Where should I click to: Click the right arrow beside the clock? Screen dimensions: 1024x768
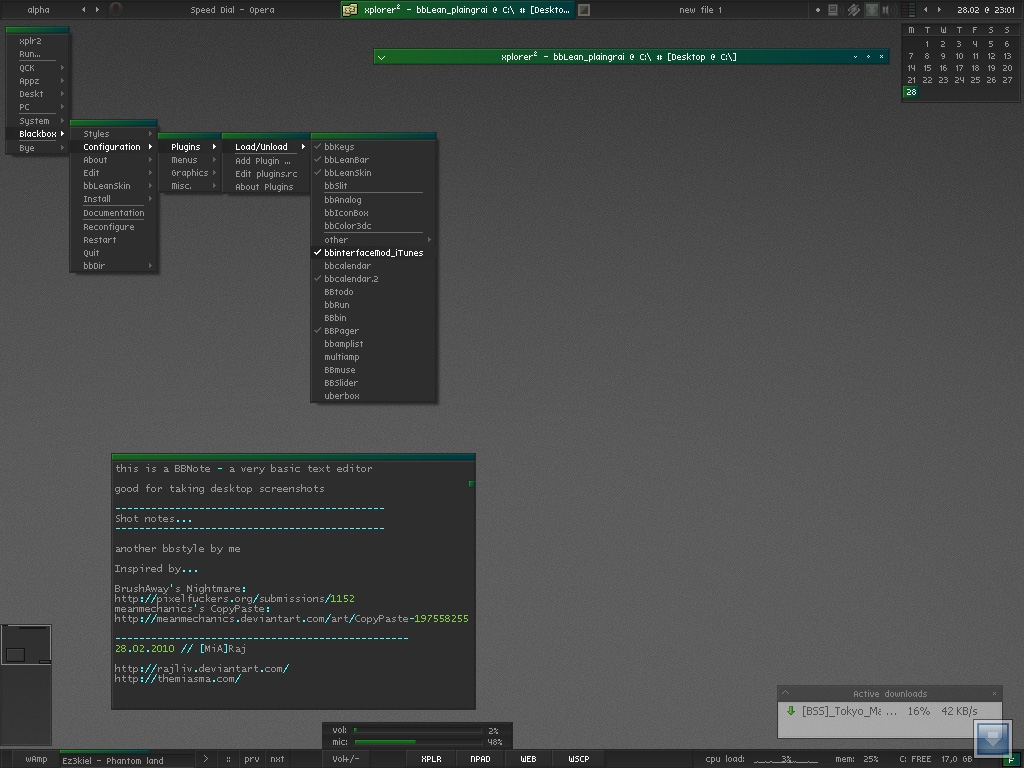click(940, 10)
